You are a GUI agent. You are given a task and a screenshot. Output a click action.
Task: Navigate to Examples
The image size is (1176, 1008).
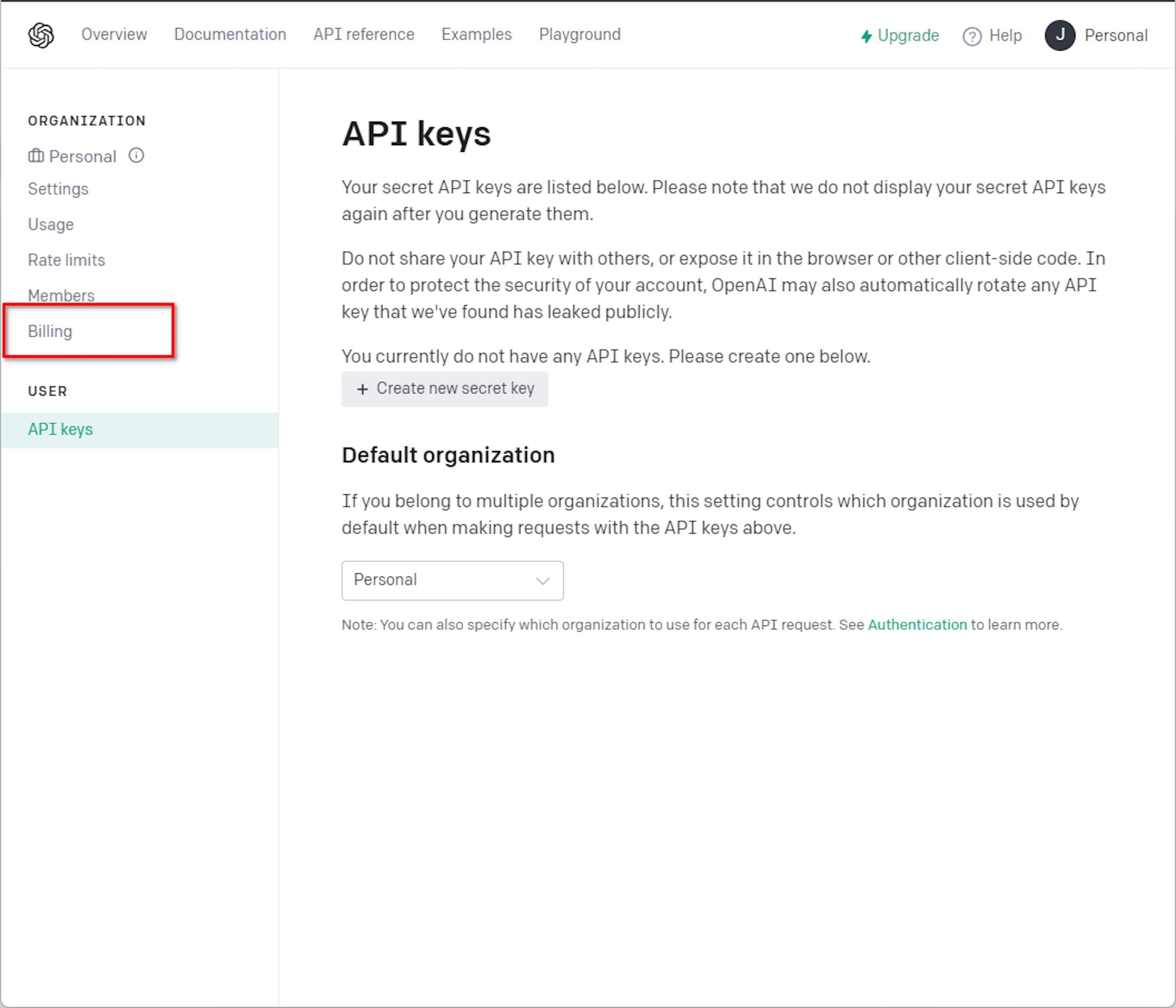pos(477,34)
